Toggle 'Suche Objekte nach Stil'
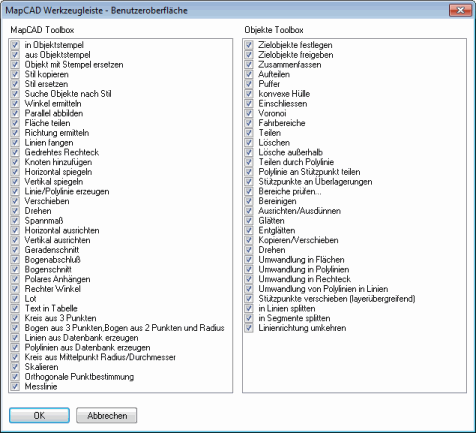Viewport: 476px width, 433px height. [15, 93]
